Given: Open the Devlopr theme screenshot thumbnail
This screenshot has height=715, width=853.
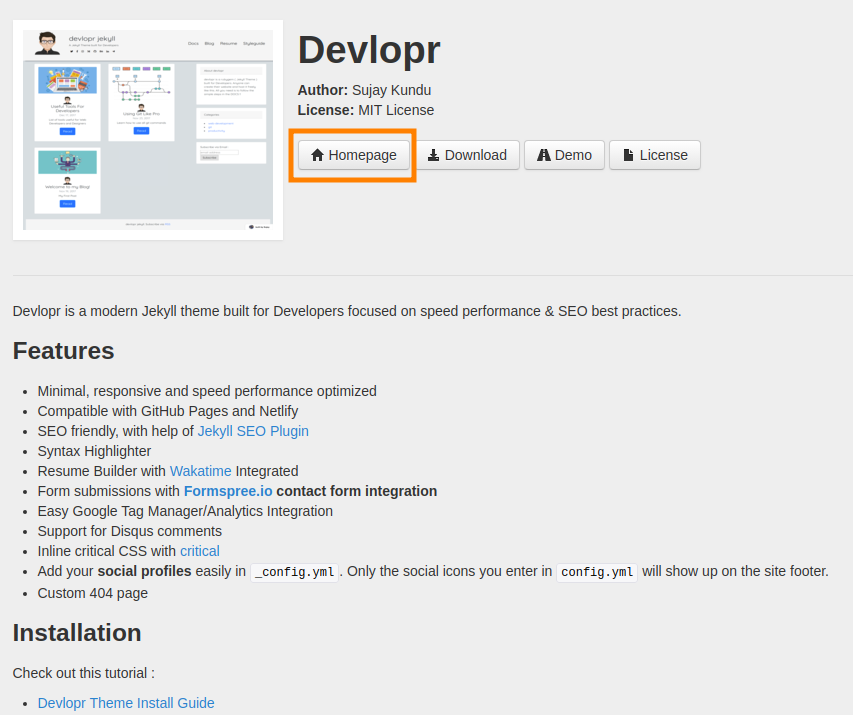Looking at the screenshot, I should coord(148,130).
